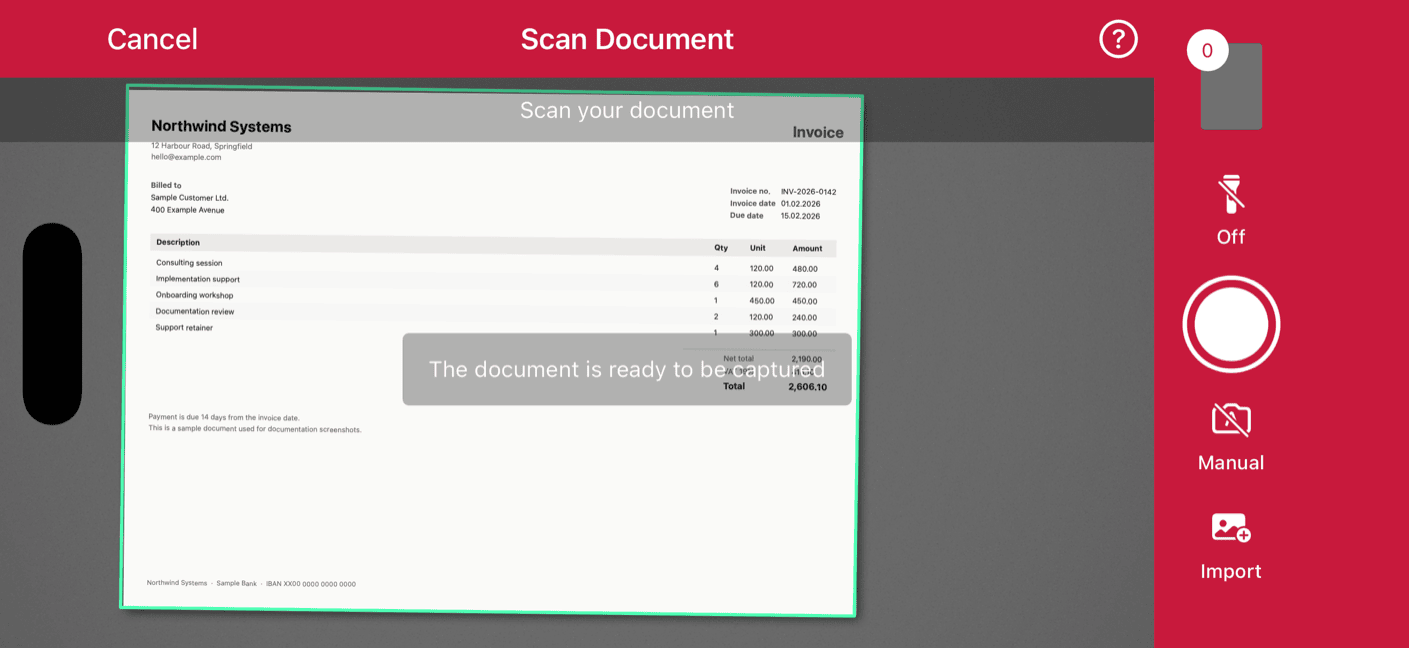
Task: Click the 'Consulting session' row
Action: pos(495,266)
